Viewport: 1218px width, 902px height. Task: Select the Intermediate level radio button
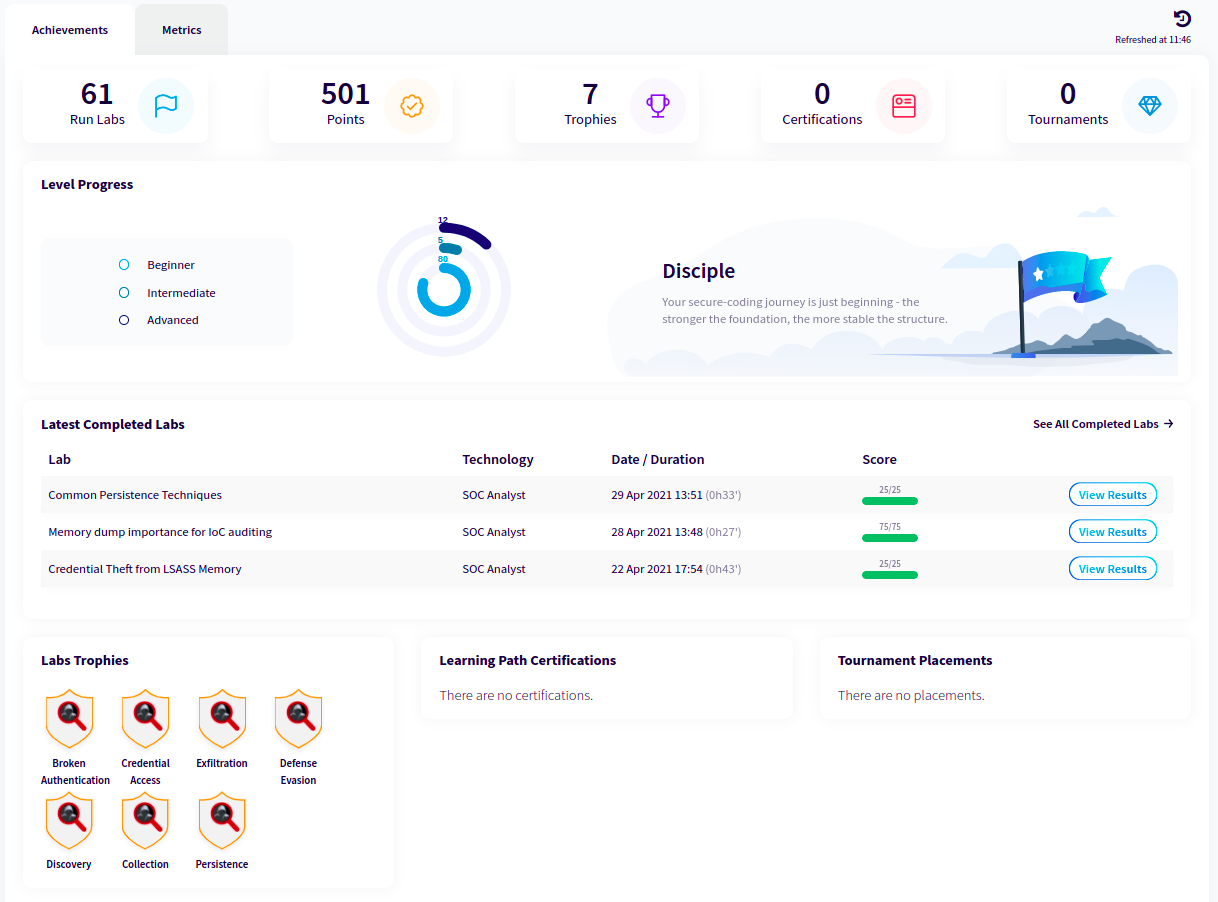click(123, 292)
